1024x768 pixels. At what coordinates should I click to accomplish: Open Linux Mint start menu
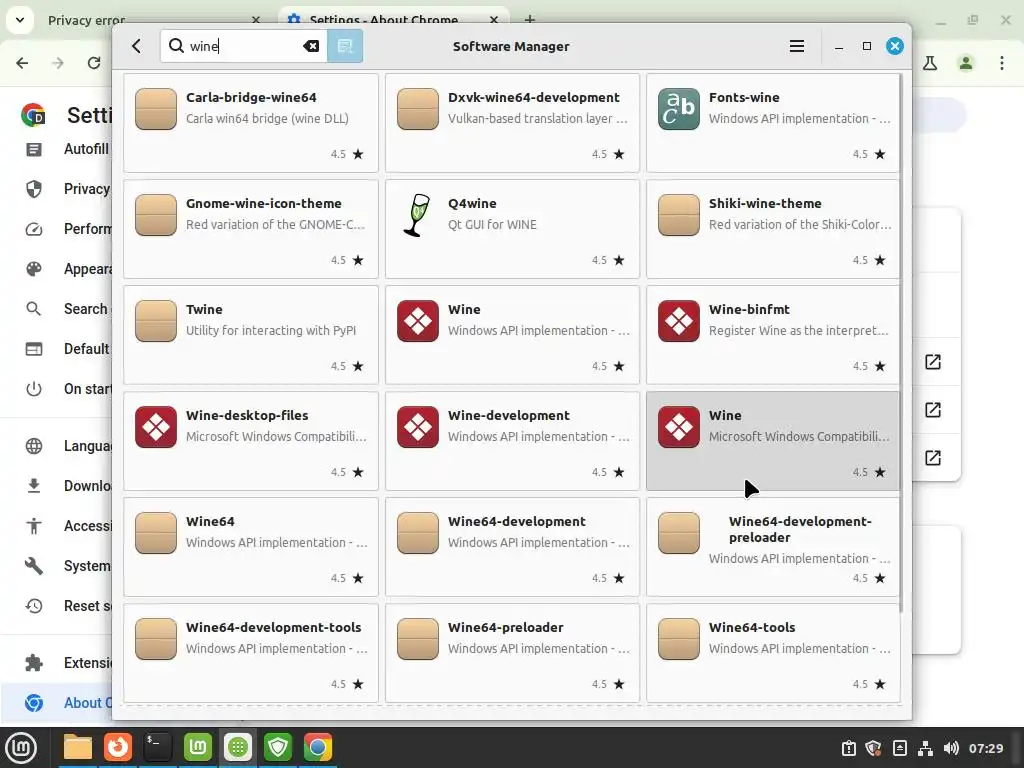tap(21, 747)
